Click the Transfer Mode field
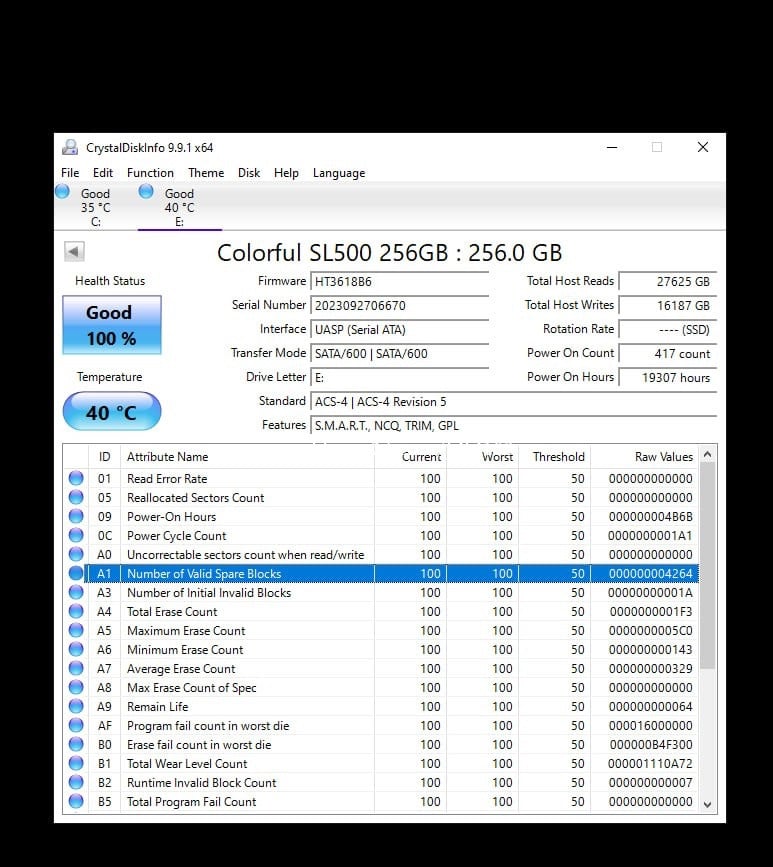This screenshot has height=867, width=773. tap(400, 353)
